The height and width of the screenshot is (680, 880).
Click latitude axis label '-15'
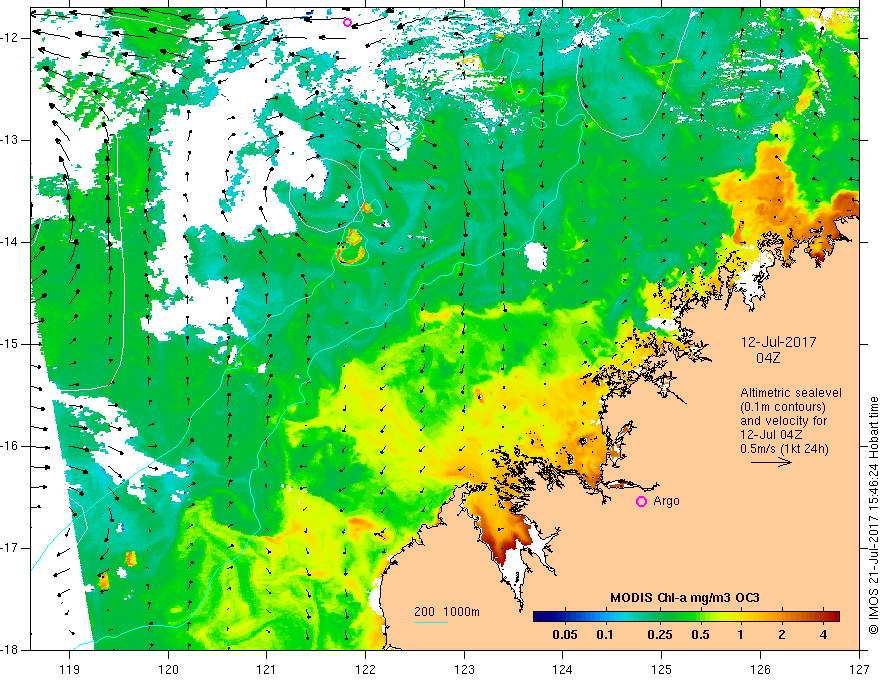coord(10,344)
